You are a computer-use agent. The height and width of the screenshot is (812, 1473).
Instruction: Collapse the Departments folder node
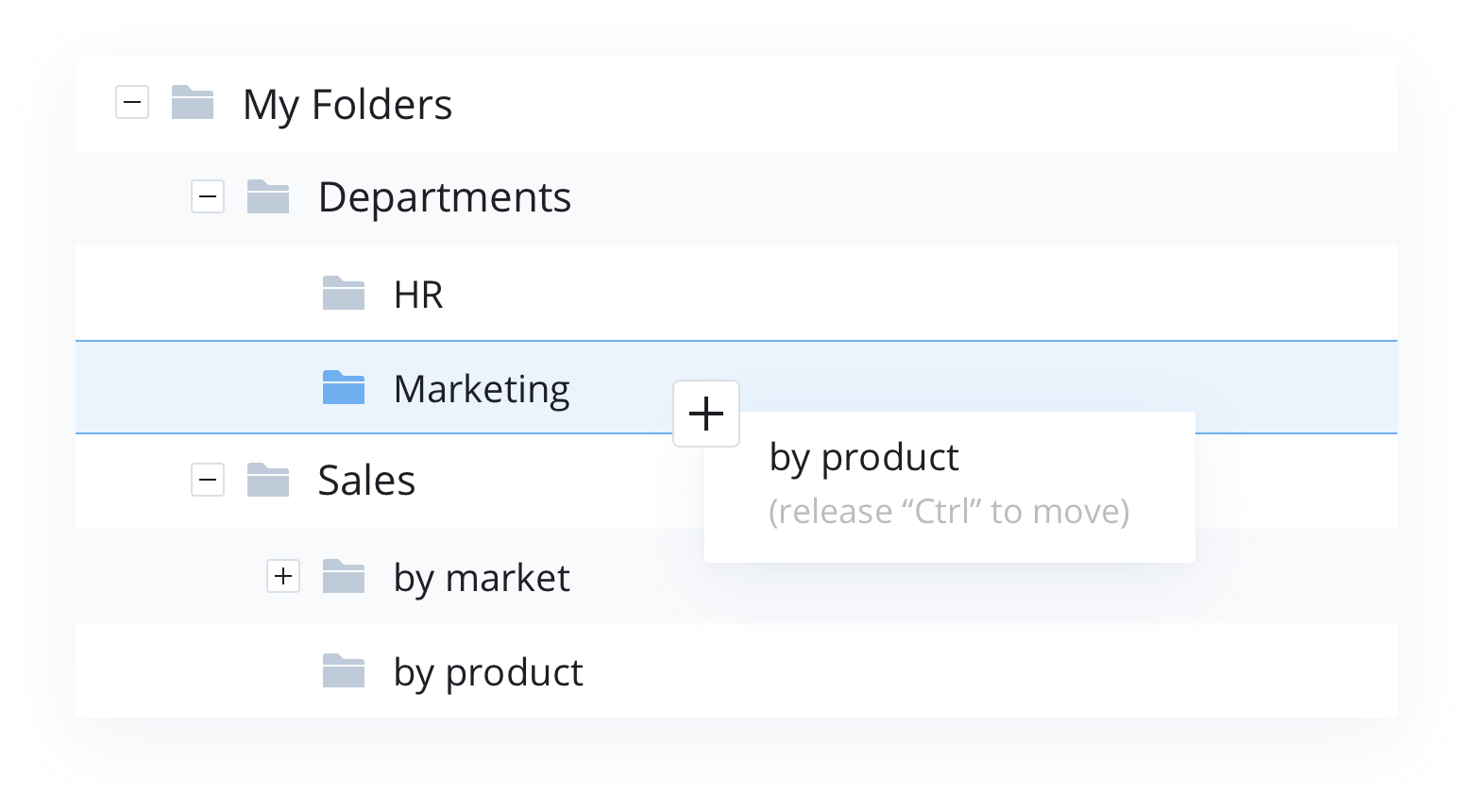(208, 197)
